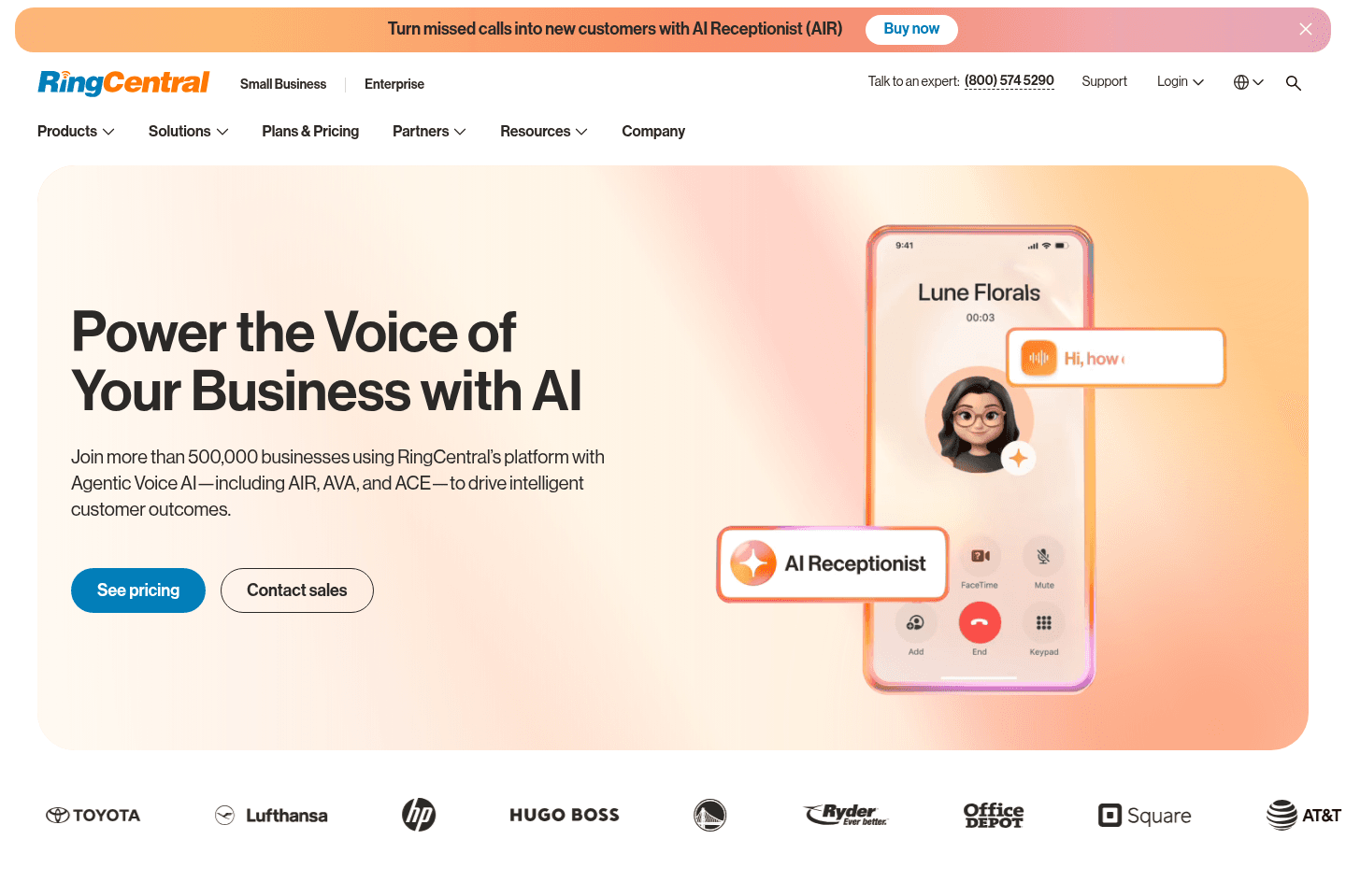Go to the Company menu item
Screen dimensions: 1346x896
(x=653, y=132)
